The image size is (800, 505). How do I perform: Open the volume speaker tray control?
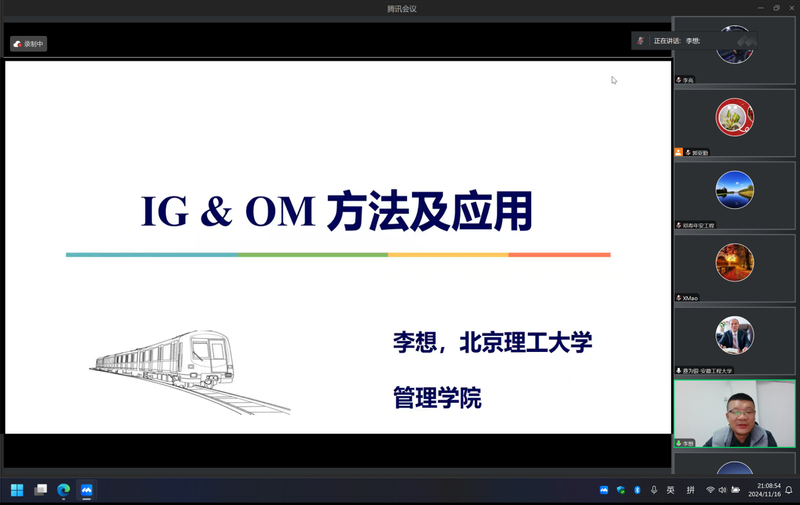(722, 490)
